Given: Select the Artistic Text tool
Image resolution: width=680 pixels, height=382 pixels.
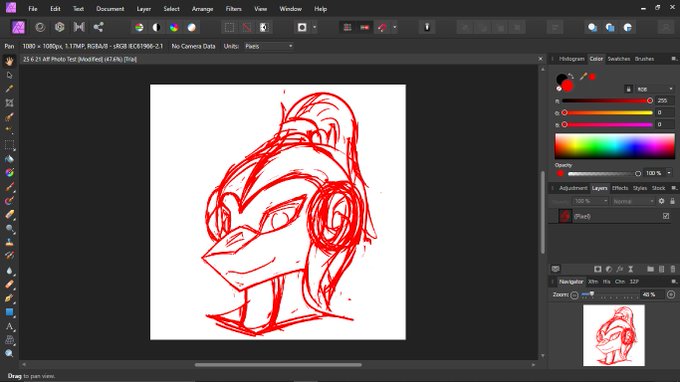Looking at the screenshot, I should (9, 326).
